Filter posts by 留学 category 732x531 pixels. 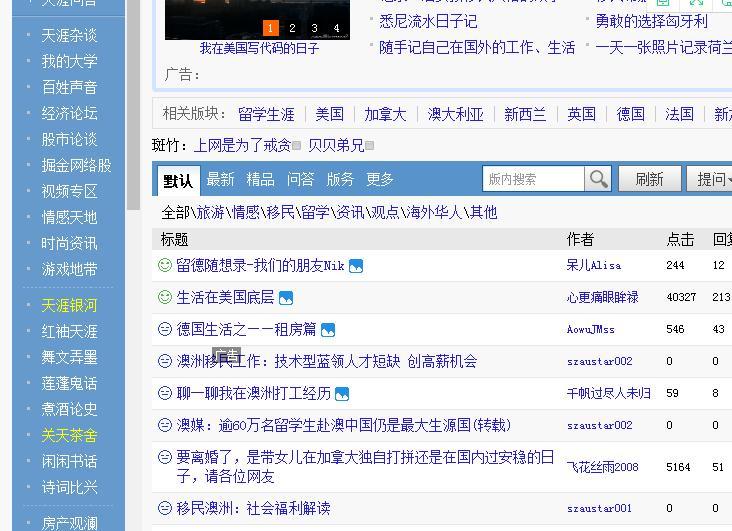pyautogui.click(x=316, y=212)
